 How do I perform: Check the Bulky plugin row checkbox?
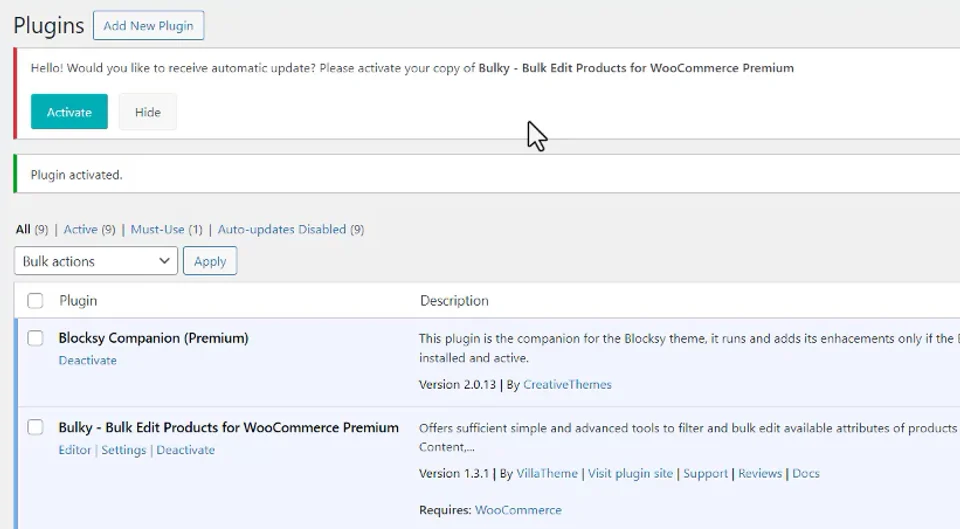tap(35, 427)
